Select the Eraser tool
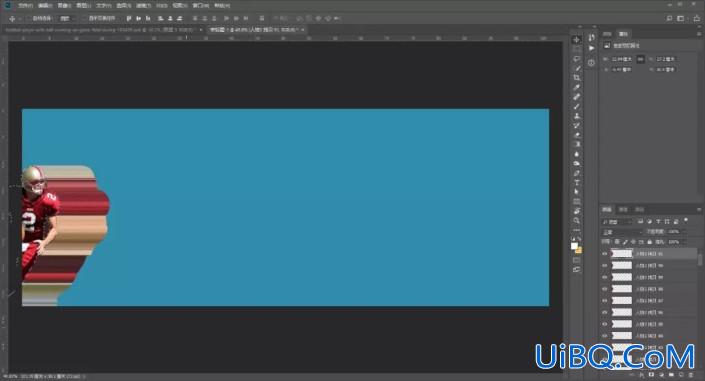 click(576, 135)
